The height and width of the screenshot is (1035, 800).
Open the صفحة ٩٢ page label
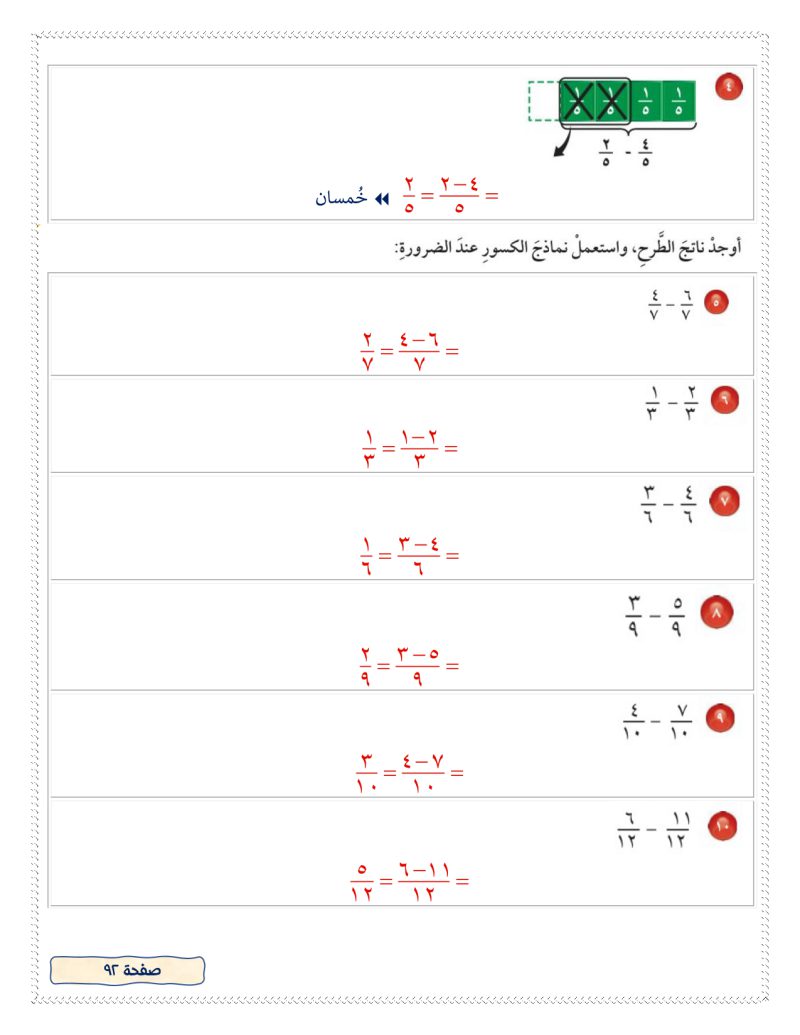(x=127, y=969)
